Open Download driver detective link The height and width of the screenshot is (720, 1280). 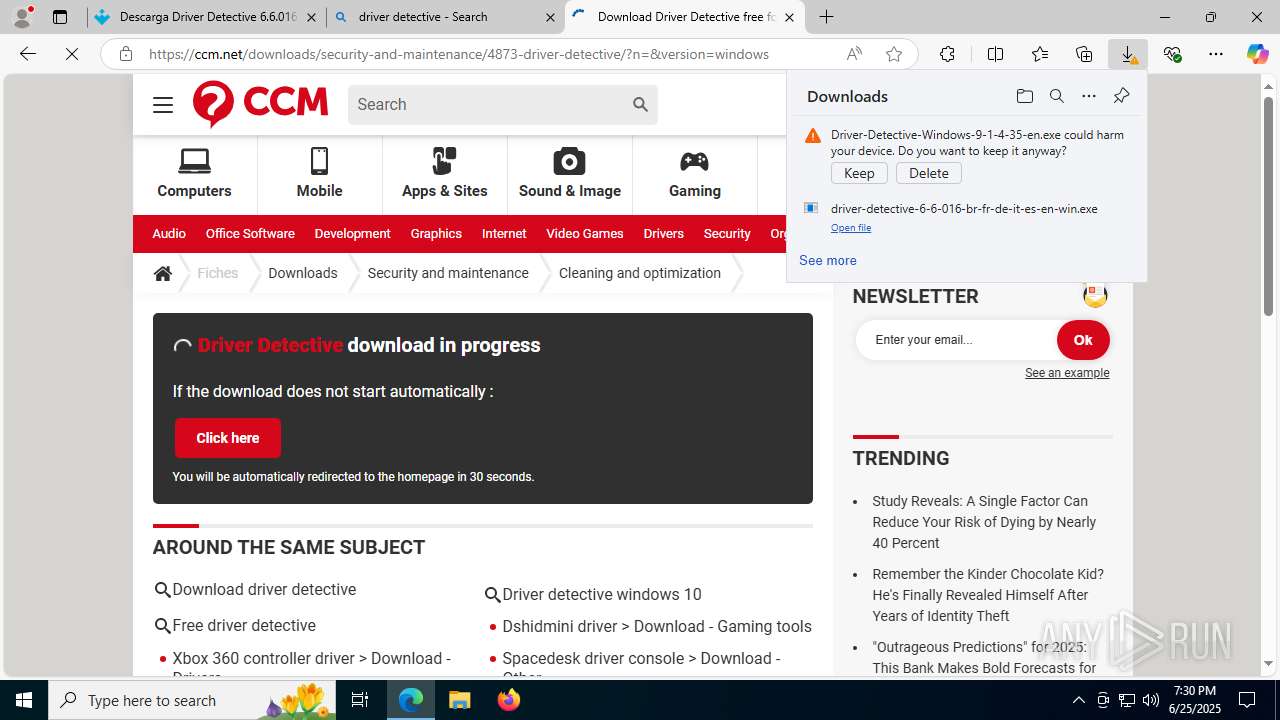click(x=264, y=590)
